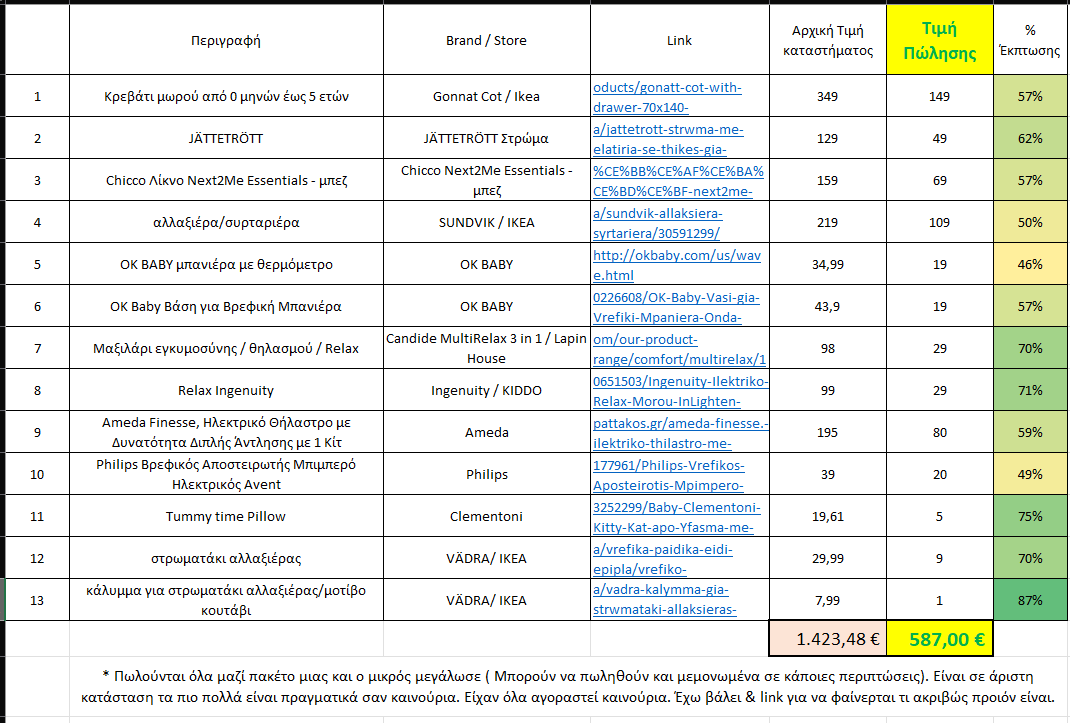This screenshot has height=723, width=1070.
Task: Select the original price cell '349'
Action: pos(828,96)
